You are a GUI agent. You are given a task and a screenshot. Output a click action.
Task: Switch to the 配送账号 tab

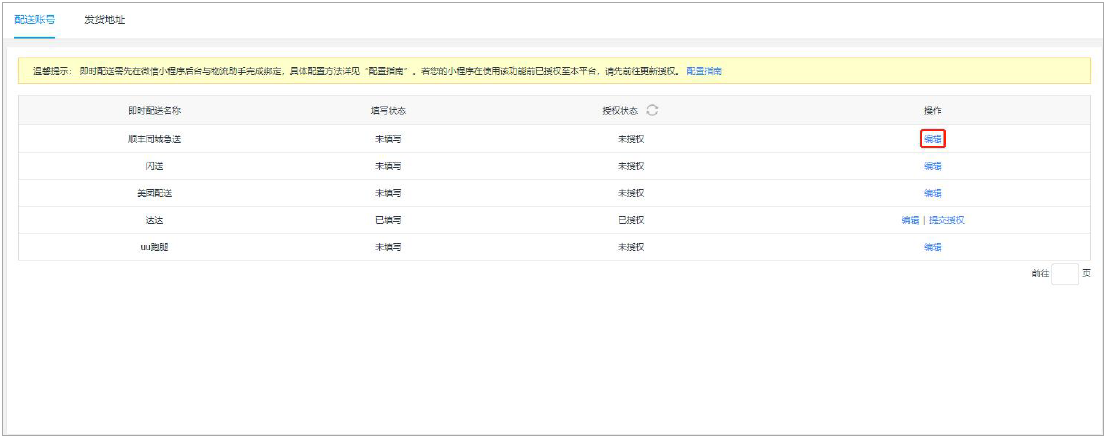pos(35,20)
